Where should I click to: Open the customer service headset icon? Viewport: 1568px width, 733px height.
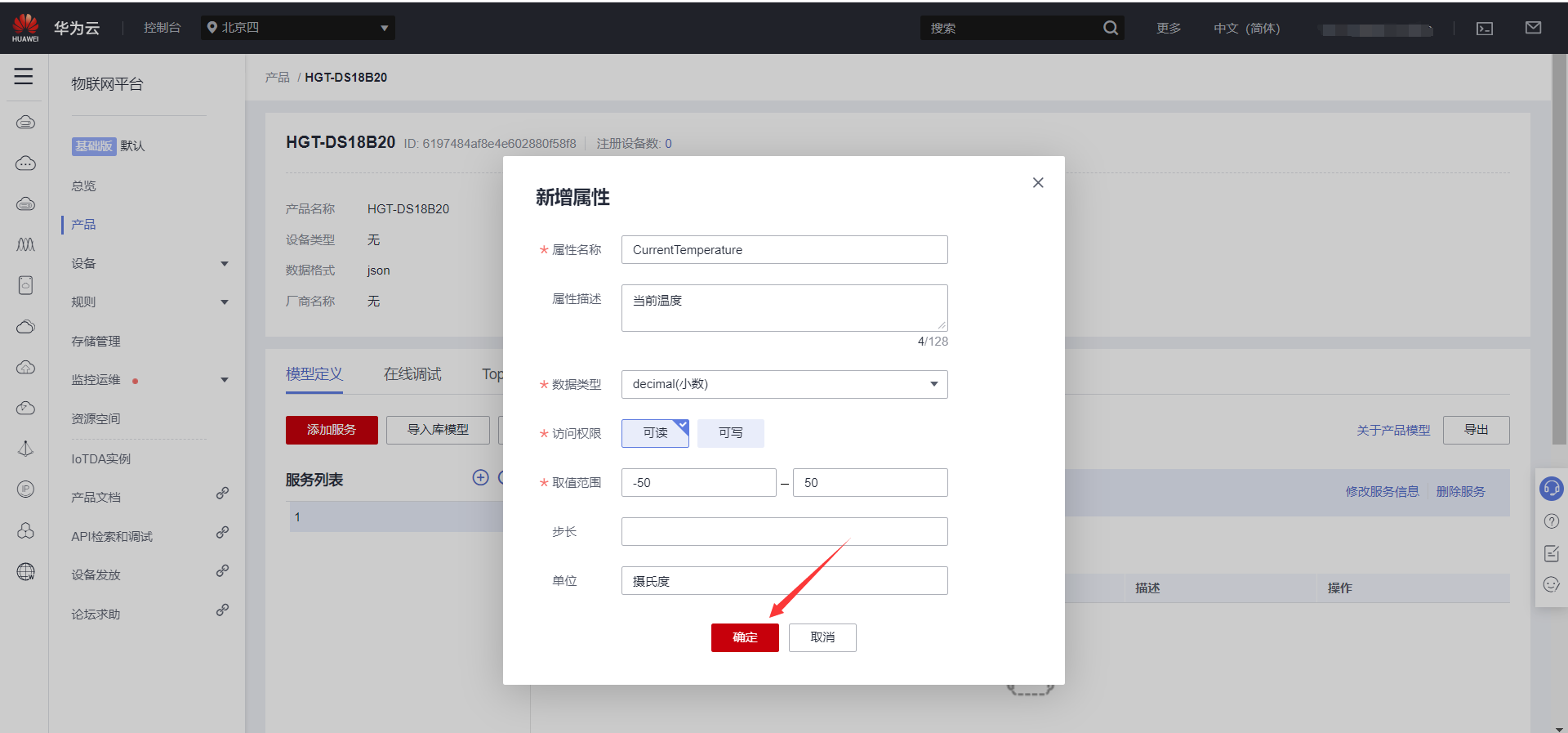tap(1552, 489)
